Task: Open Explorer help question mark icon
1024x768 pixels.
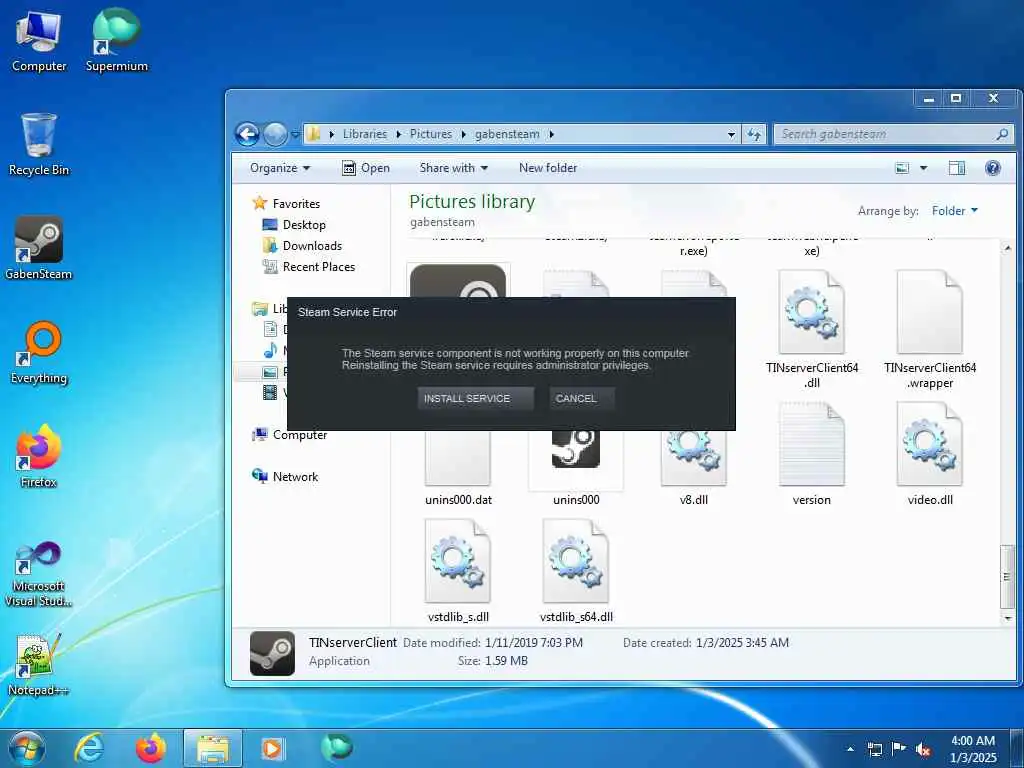Action: tap(993, 168)
